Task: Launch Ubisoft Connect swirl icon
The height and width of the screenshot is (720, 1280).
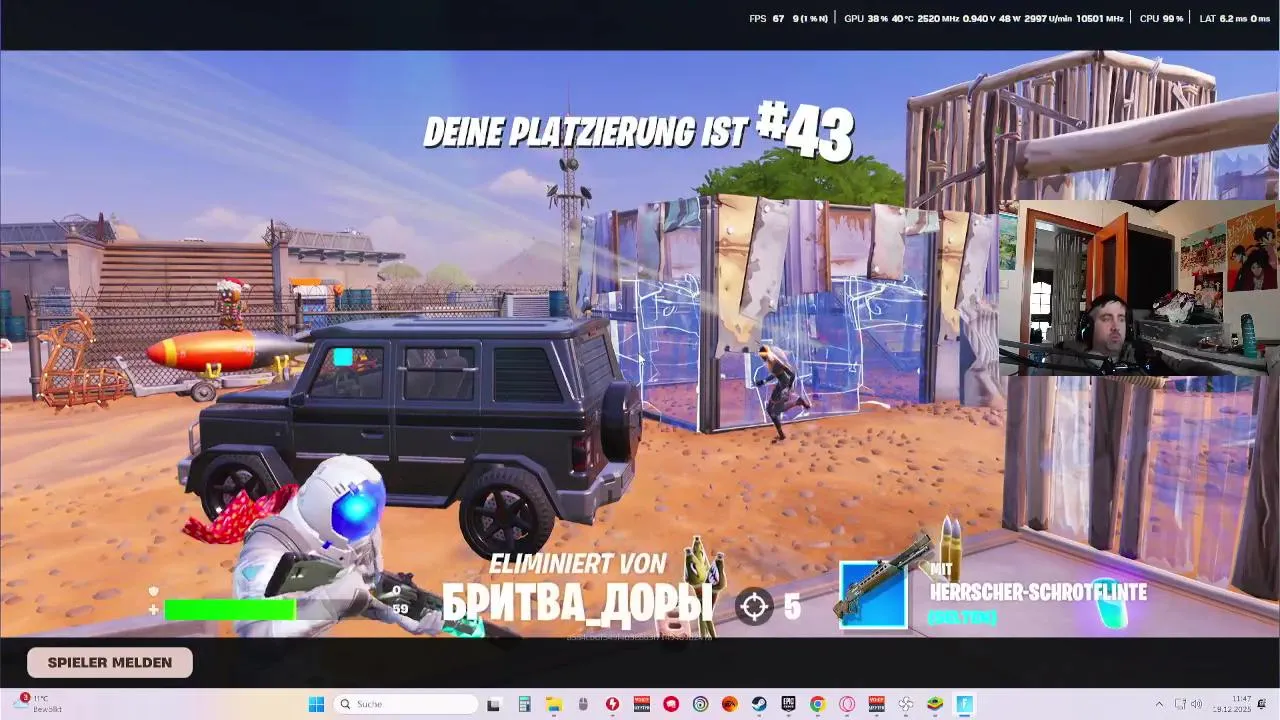Action: [700, 704]
